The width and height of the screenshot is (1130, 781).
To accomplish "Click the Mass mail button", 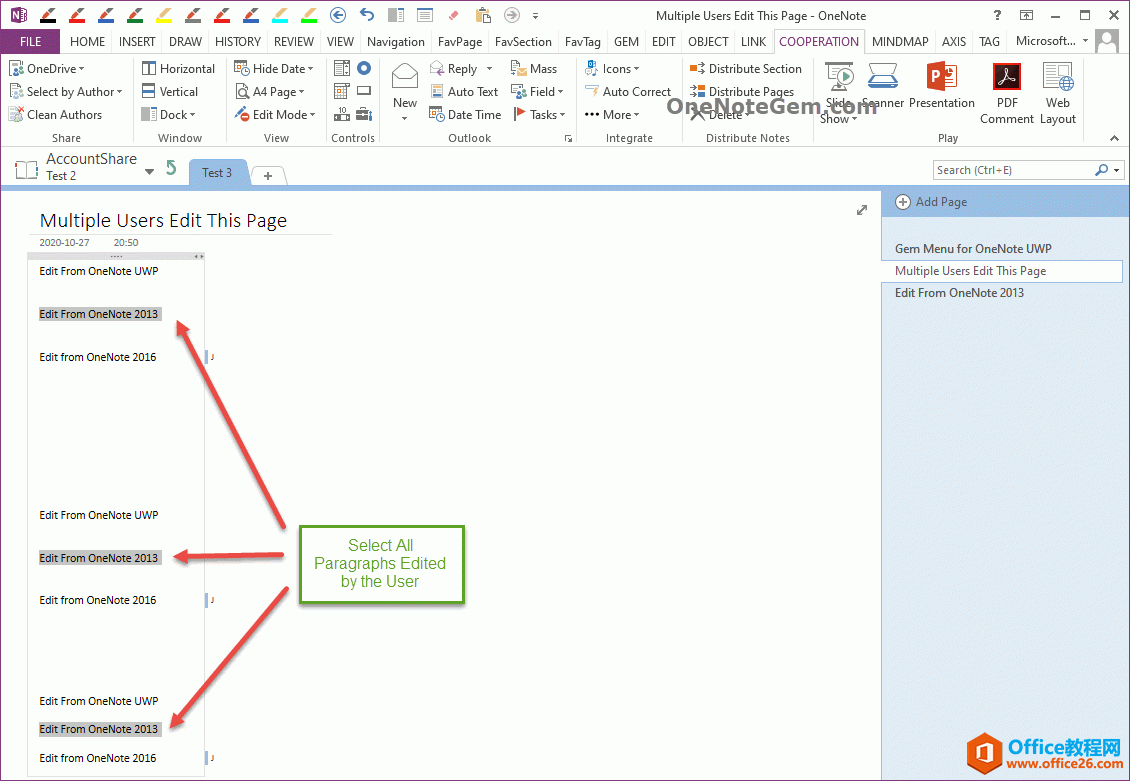I will (x=534, y=68).
